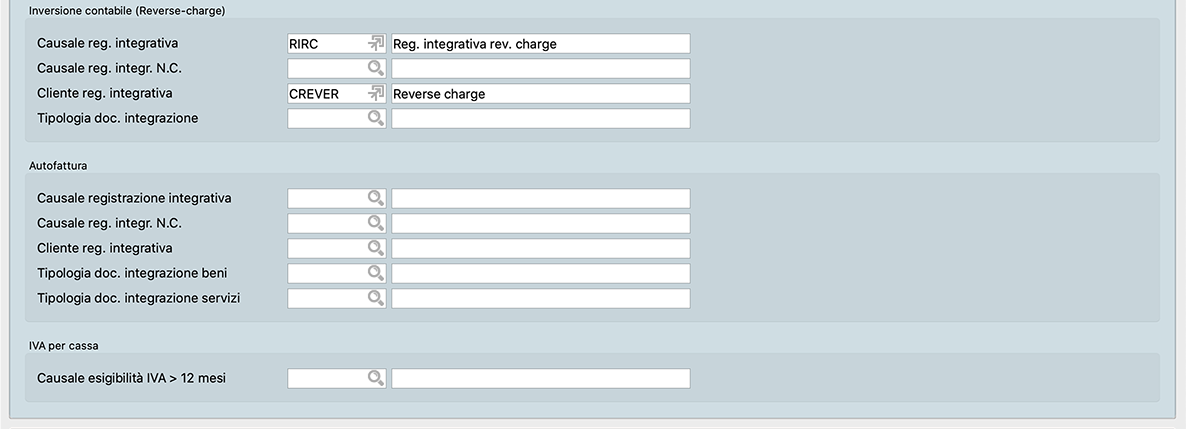Image resolution: width=1186 pixels, height=429 pixels.
Task: Search Causale registrazione integrativa in Autofattura
Action: coord(376,198)
